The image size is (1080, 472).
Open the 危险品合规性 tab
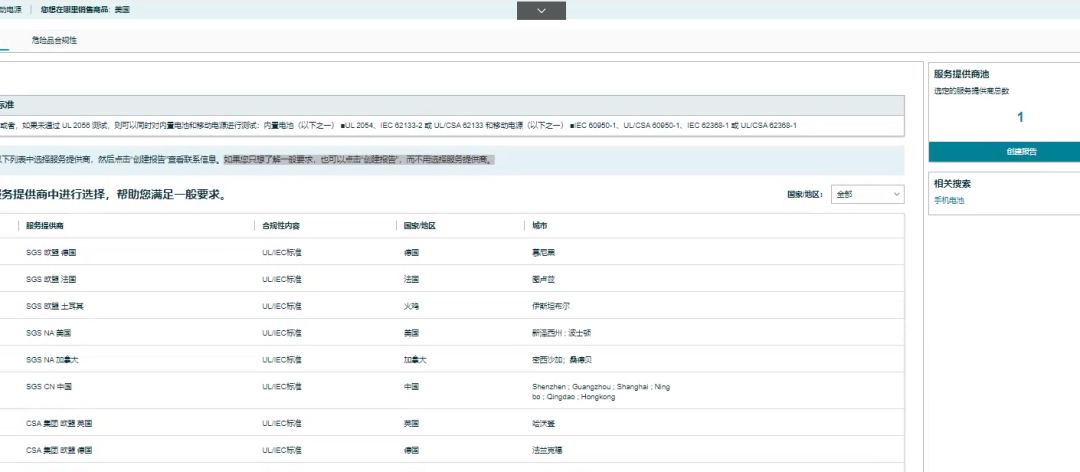(x=54, y=41)
